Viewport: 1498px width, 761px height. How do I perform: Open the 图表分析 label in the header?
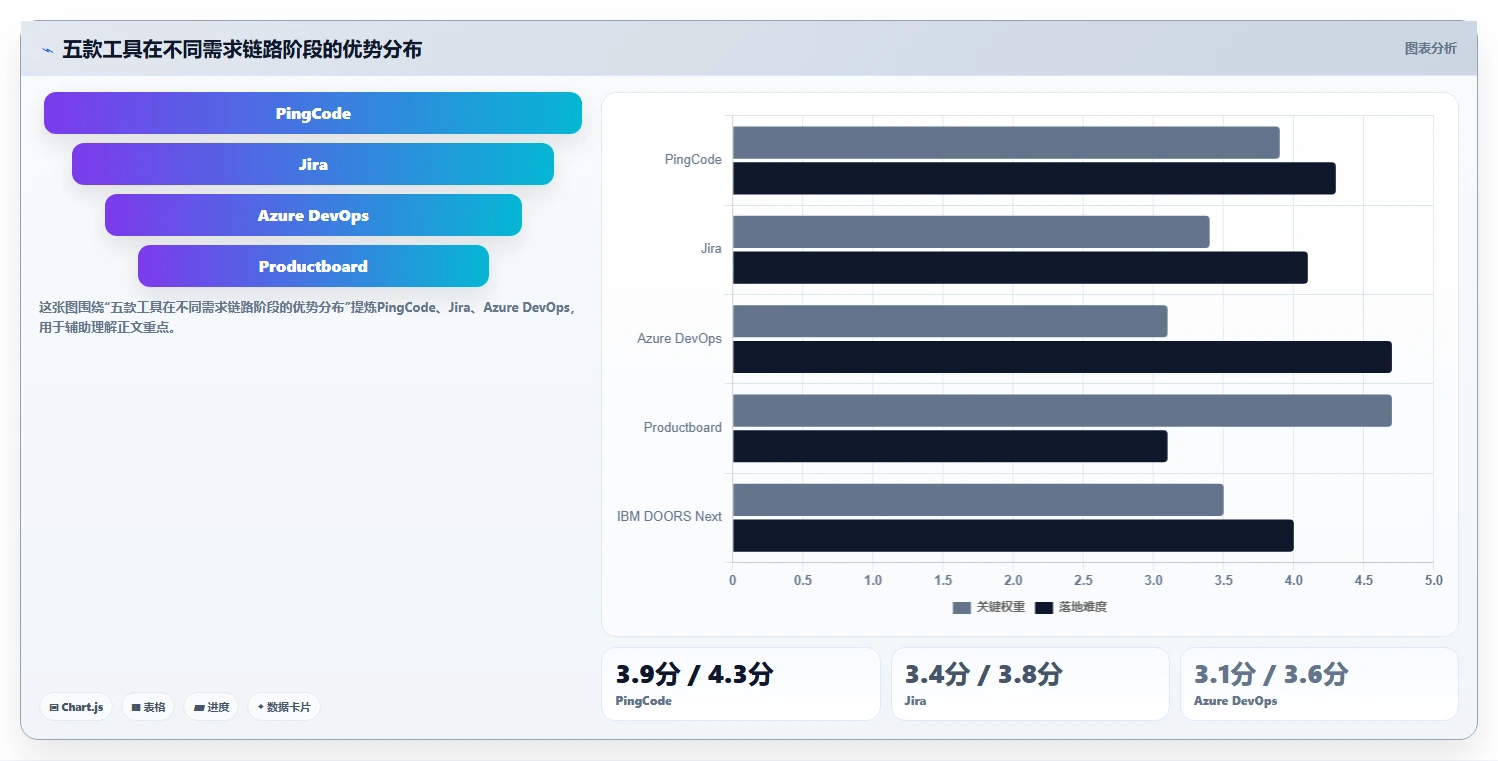(x=1430, y=48)
